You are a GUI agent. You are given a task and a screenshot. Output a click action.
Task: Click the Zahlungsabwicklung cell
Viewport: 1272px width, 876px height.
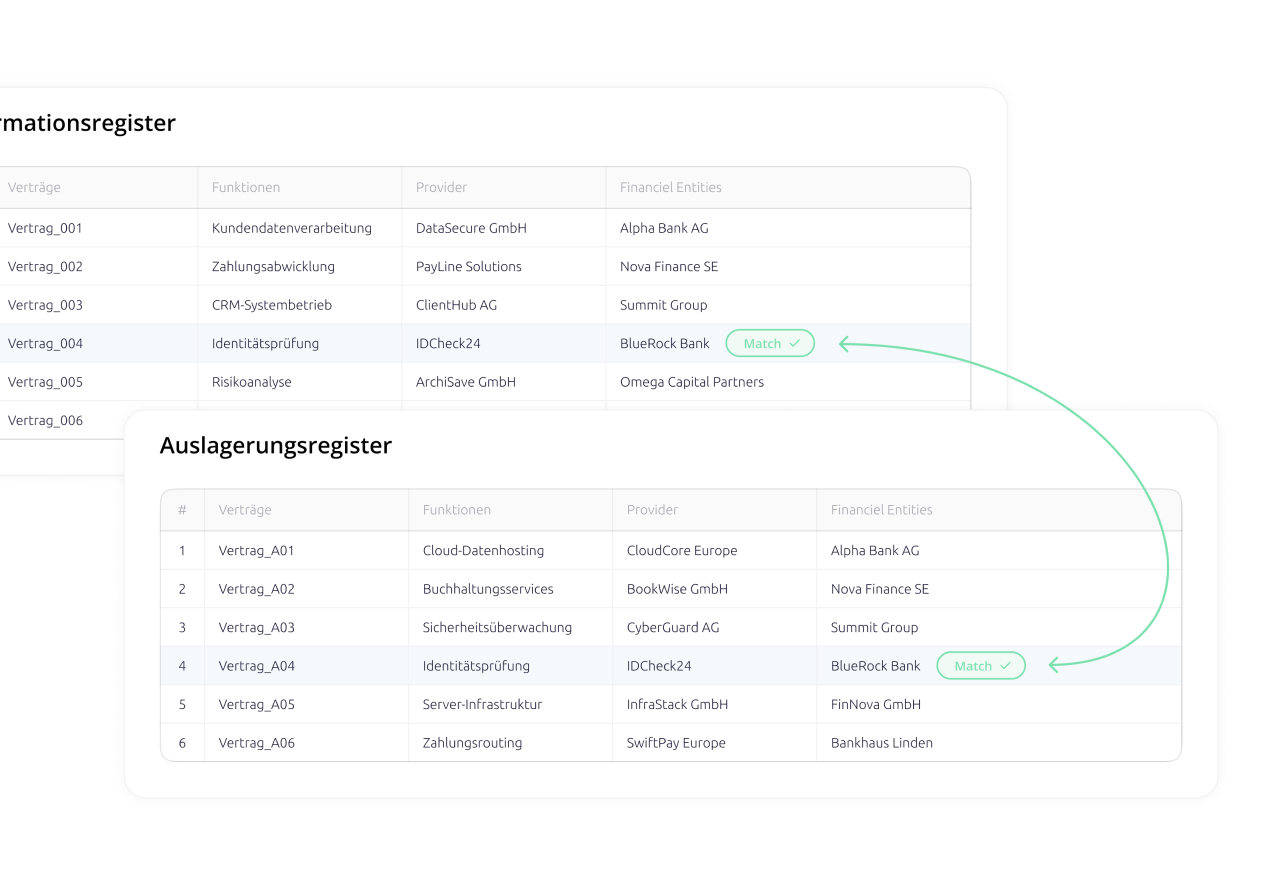273,267
